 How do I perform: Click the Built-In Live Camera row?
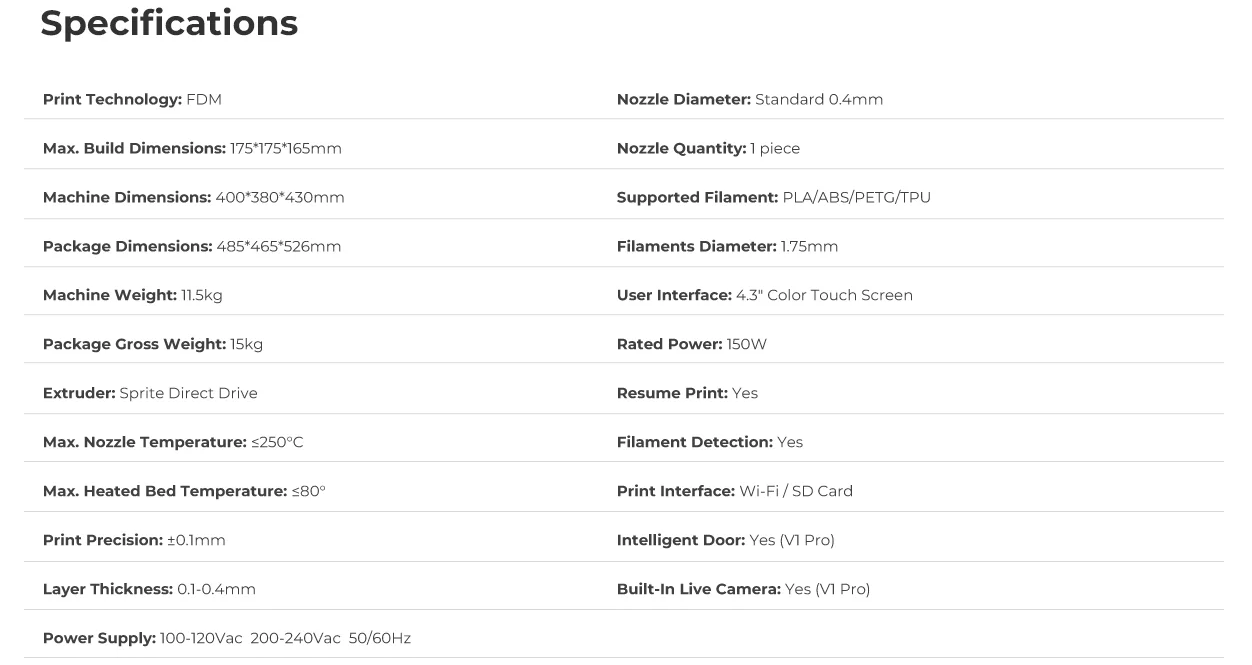pyautogui.click(x=743, y=589)
